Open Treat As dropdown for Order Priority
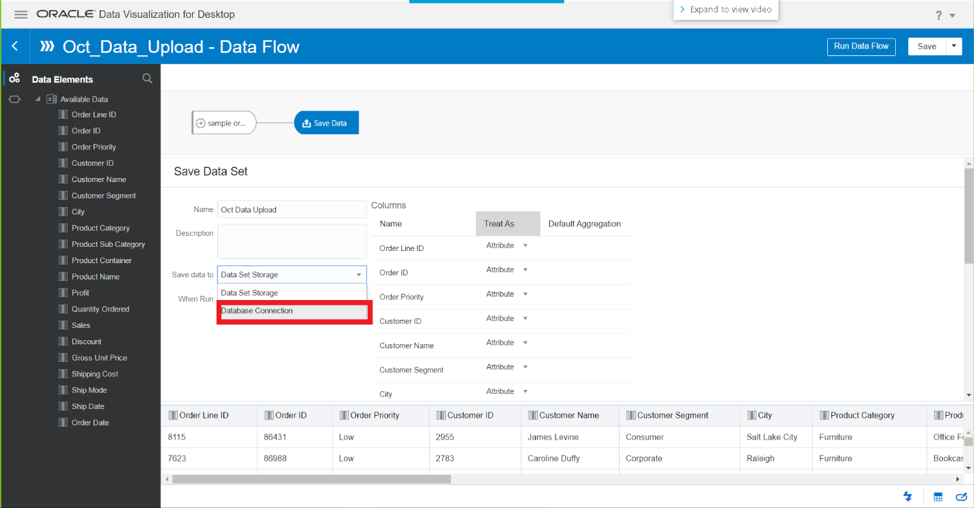Screen dimensions: 974x508 [526, 294]
